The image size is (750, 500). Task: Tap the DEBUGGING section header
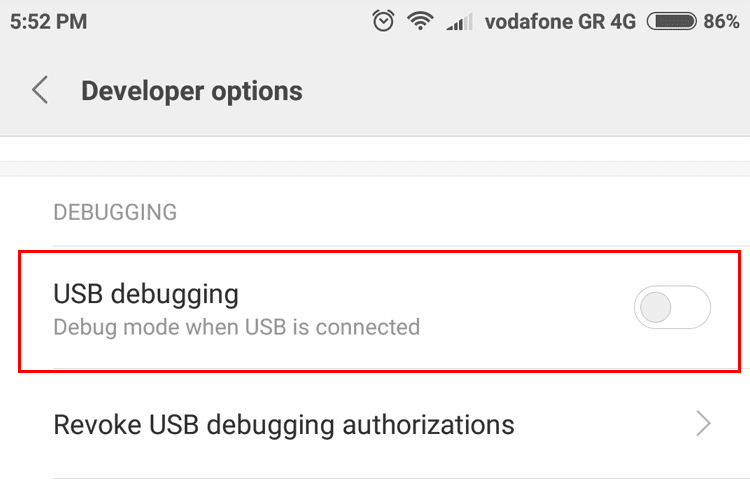[x=115, y=212]
